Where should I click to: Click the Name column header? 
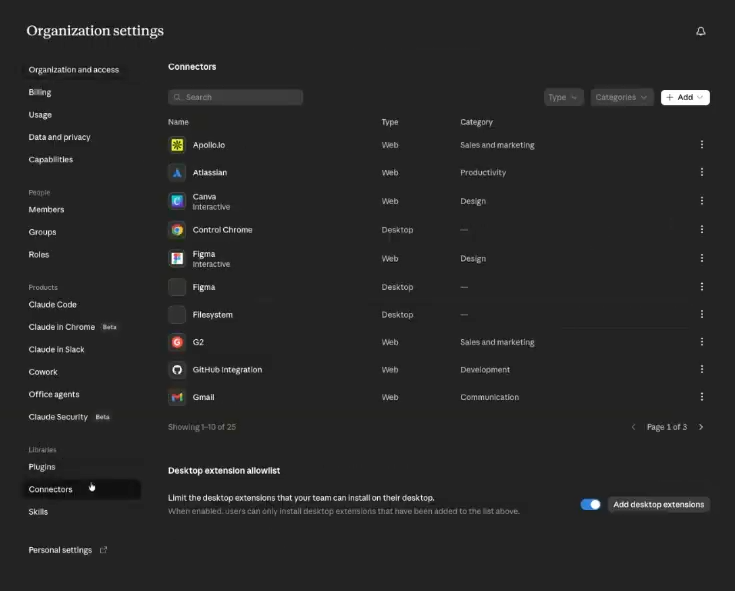[178, 122]
